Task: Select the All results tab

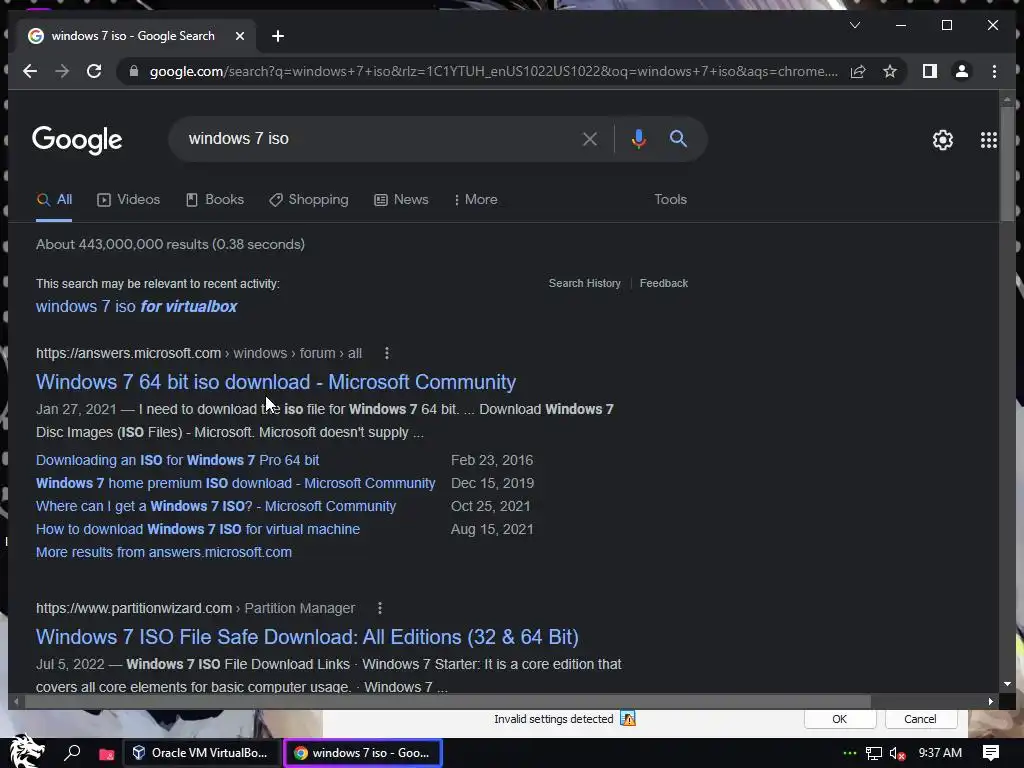Action: click(x=54, y=199)
